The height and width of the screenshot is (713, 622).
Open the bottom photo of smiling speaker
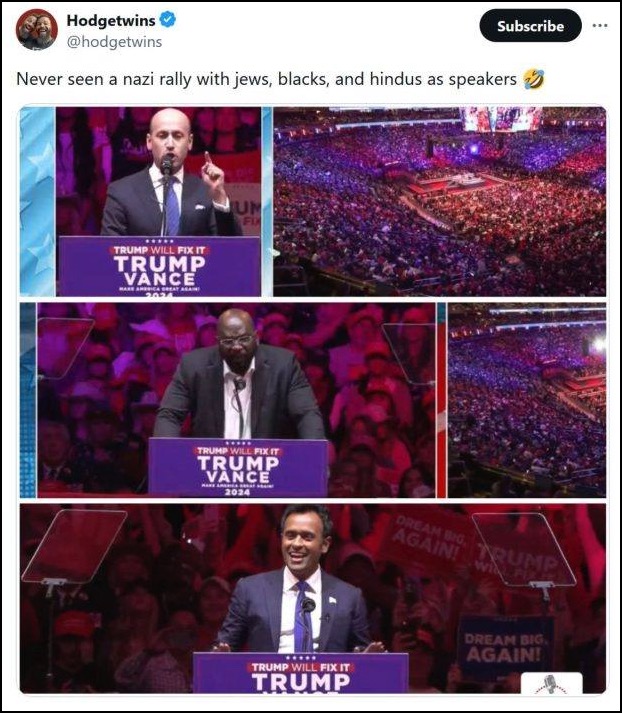pos(313,598)
